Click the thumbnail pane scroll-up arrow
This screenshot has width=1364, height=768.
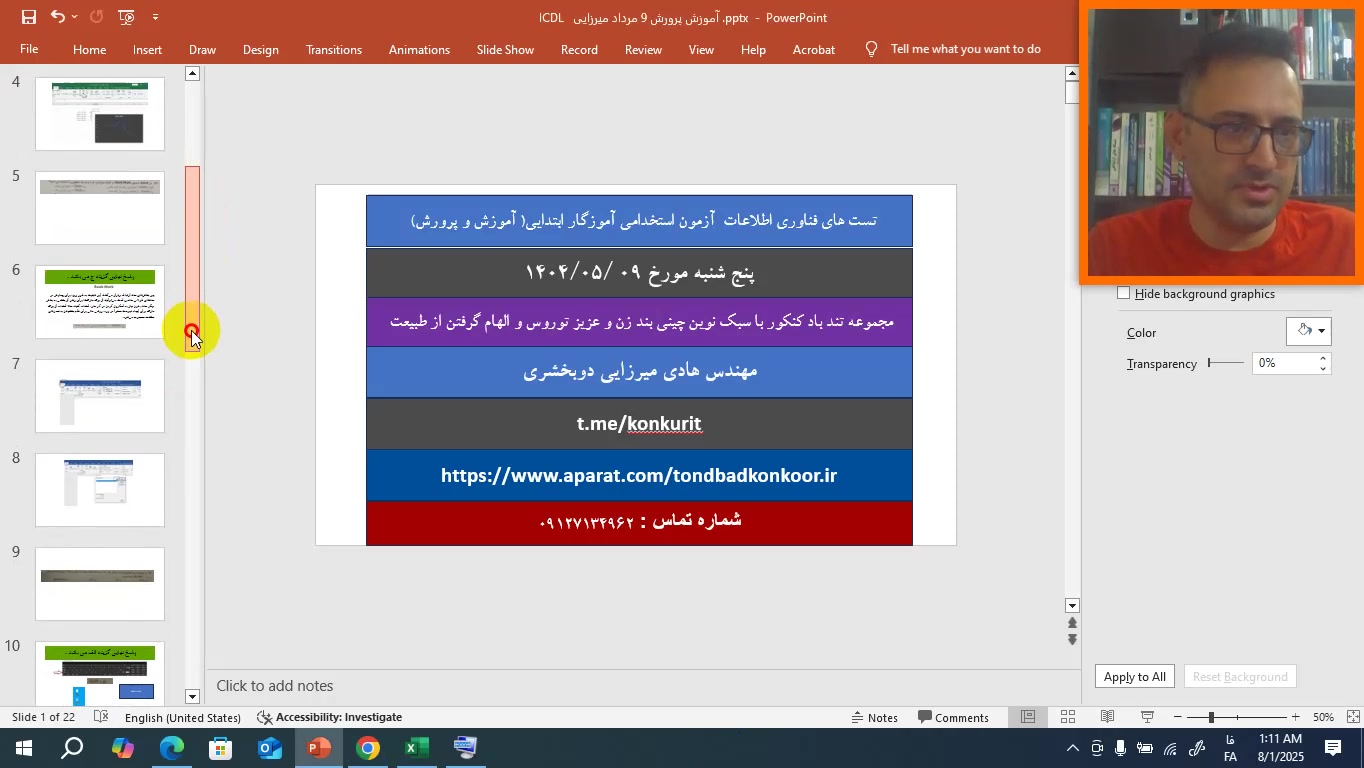192,73
